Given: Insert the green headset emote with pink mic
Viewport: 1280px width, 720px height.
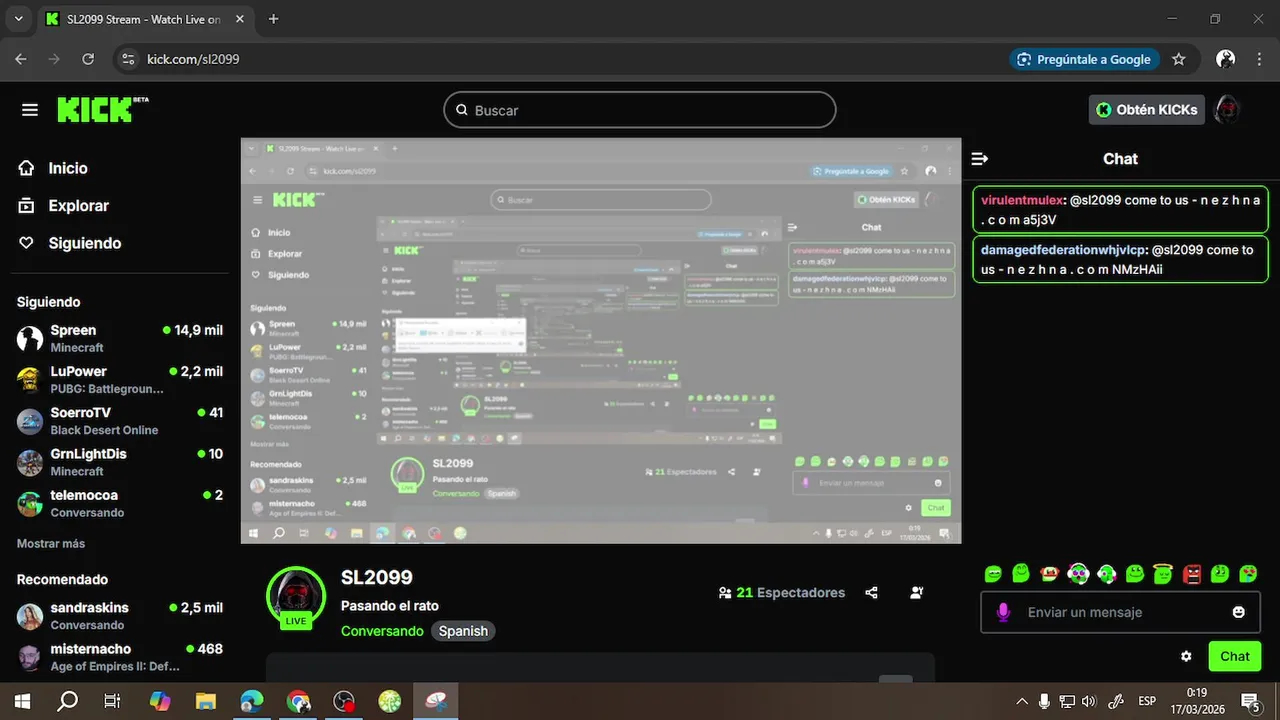Looking at the screenshot, I should coord(1106,574).
